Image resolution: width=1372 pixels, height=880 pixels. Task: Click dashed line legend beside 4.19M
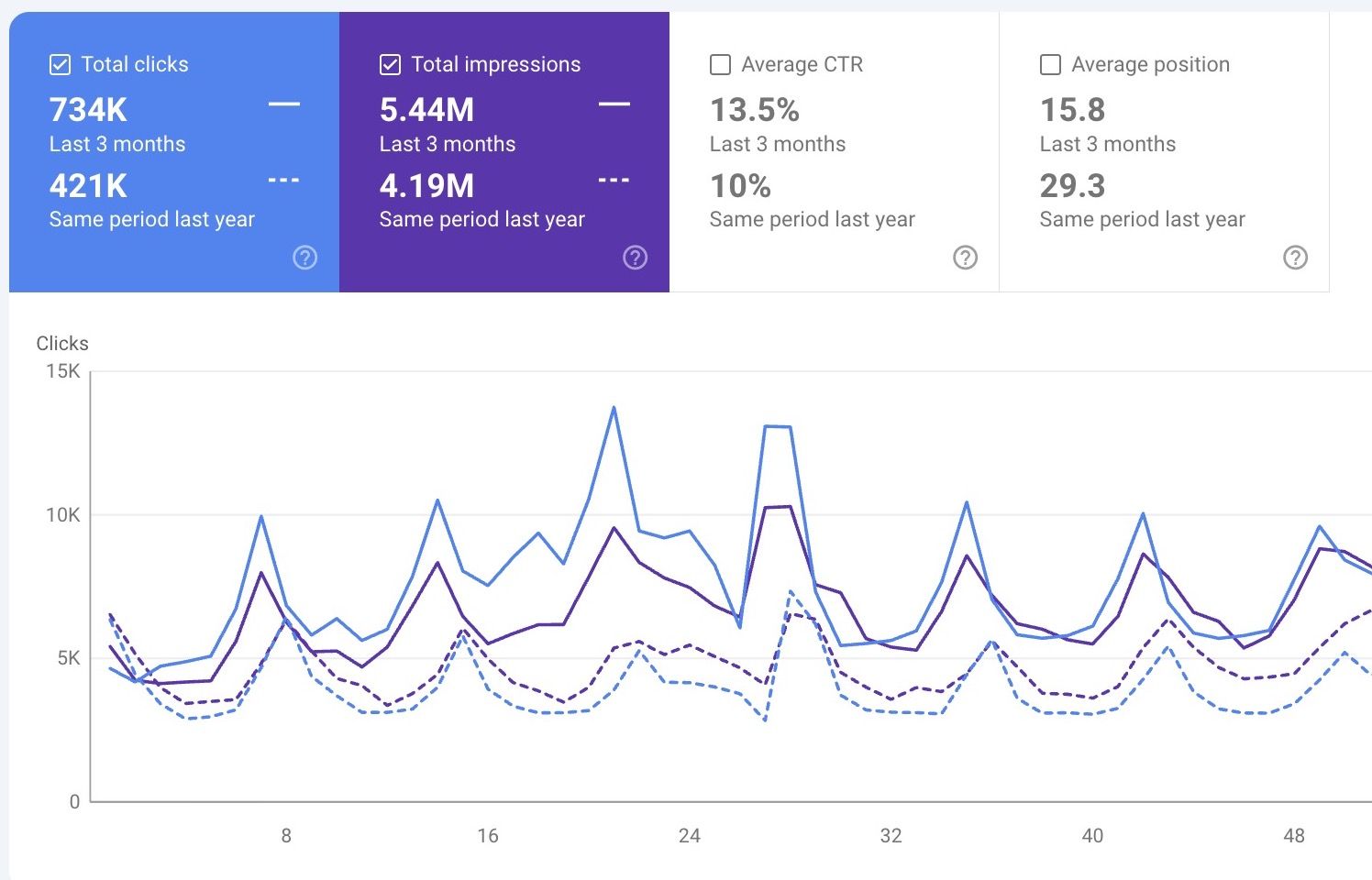614,181
